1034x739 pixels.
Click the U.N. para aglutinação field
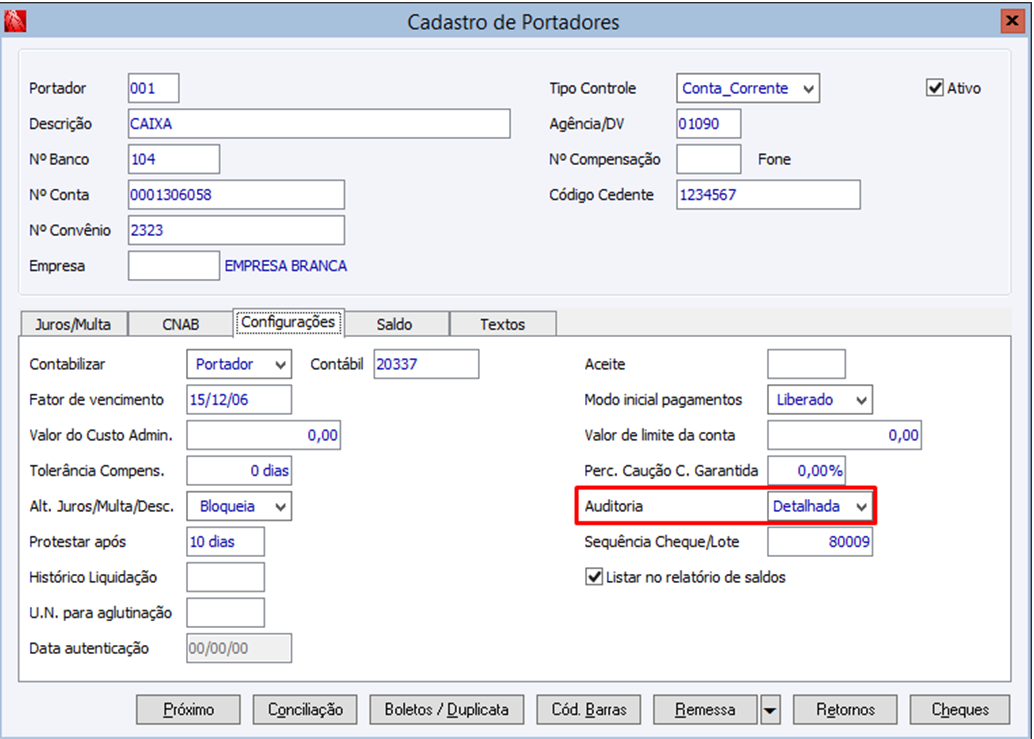click(226, 613)
